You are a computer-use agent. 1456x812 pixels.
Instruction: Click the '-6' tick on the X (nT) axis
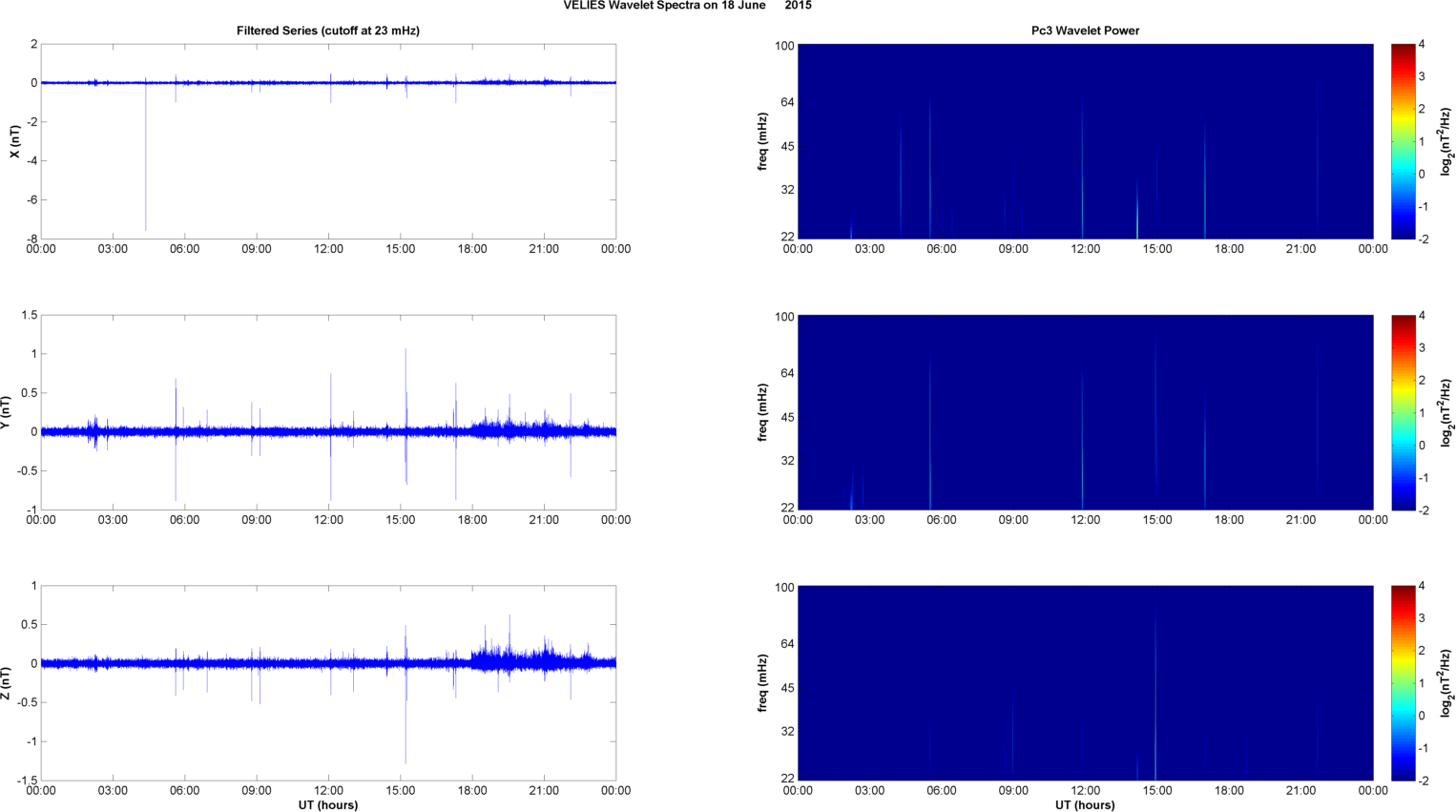point(31,199)
